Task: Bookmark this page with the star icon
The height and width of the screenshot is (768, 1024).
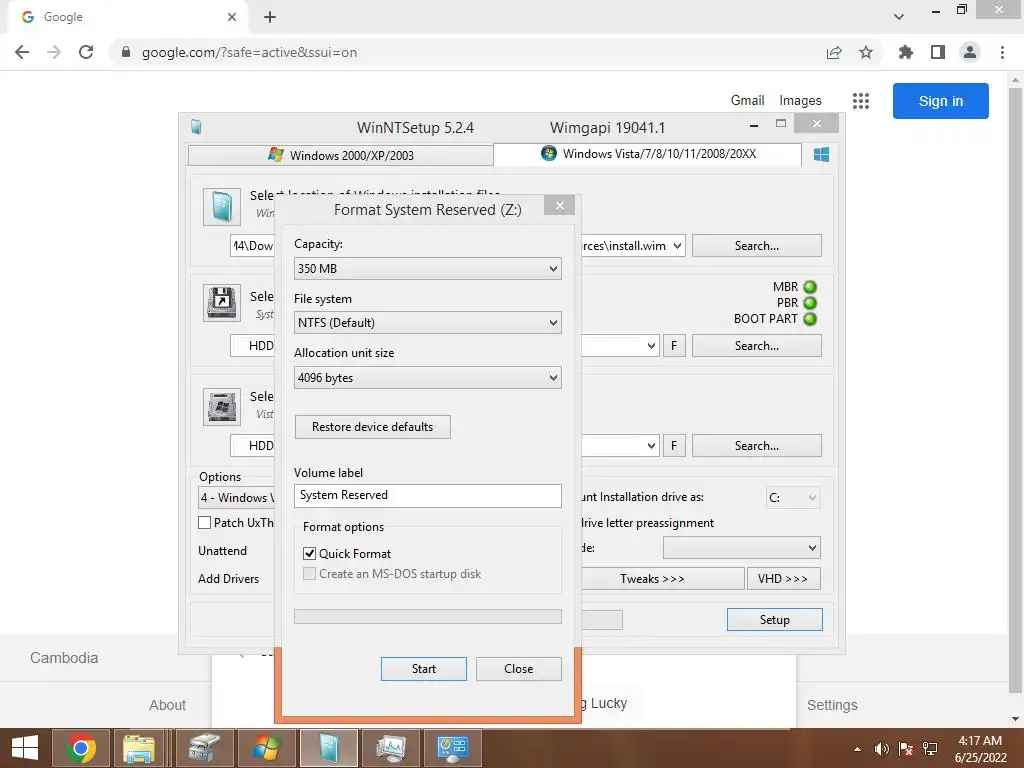Action: [x=866, y=52]
